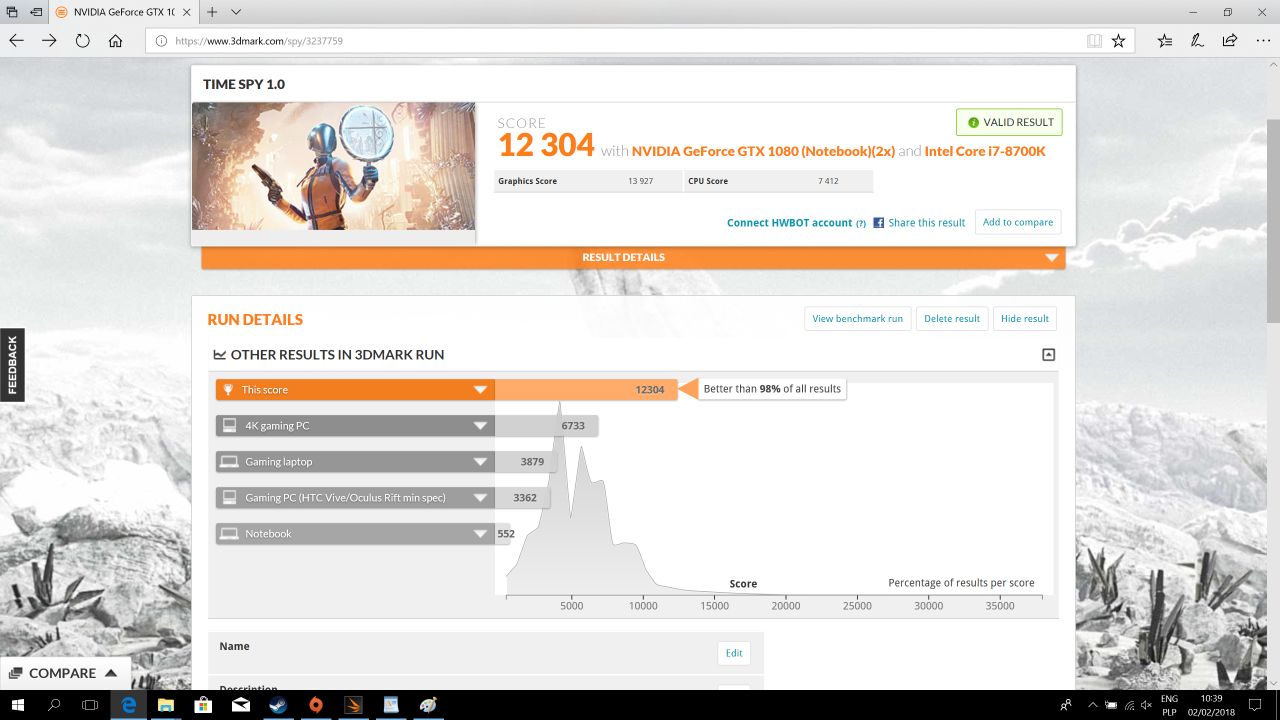This screenshot has width=1280, height=720.
Task: Go back to the previous page
Action: tap(17, 41)
